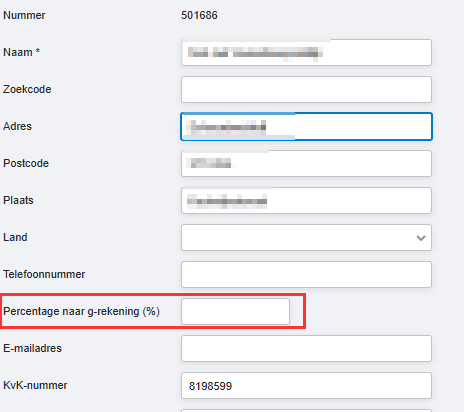Click the Percentage naar g-rekening input box
464x412 pixels.
tap(235, 311)
